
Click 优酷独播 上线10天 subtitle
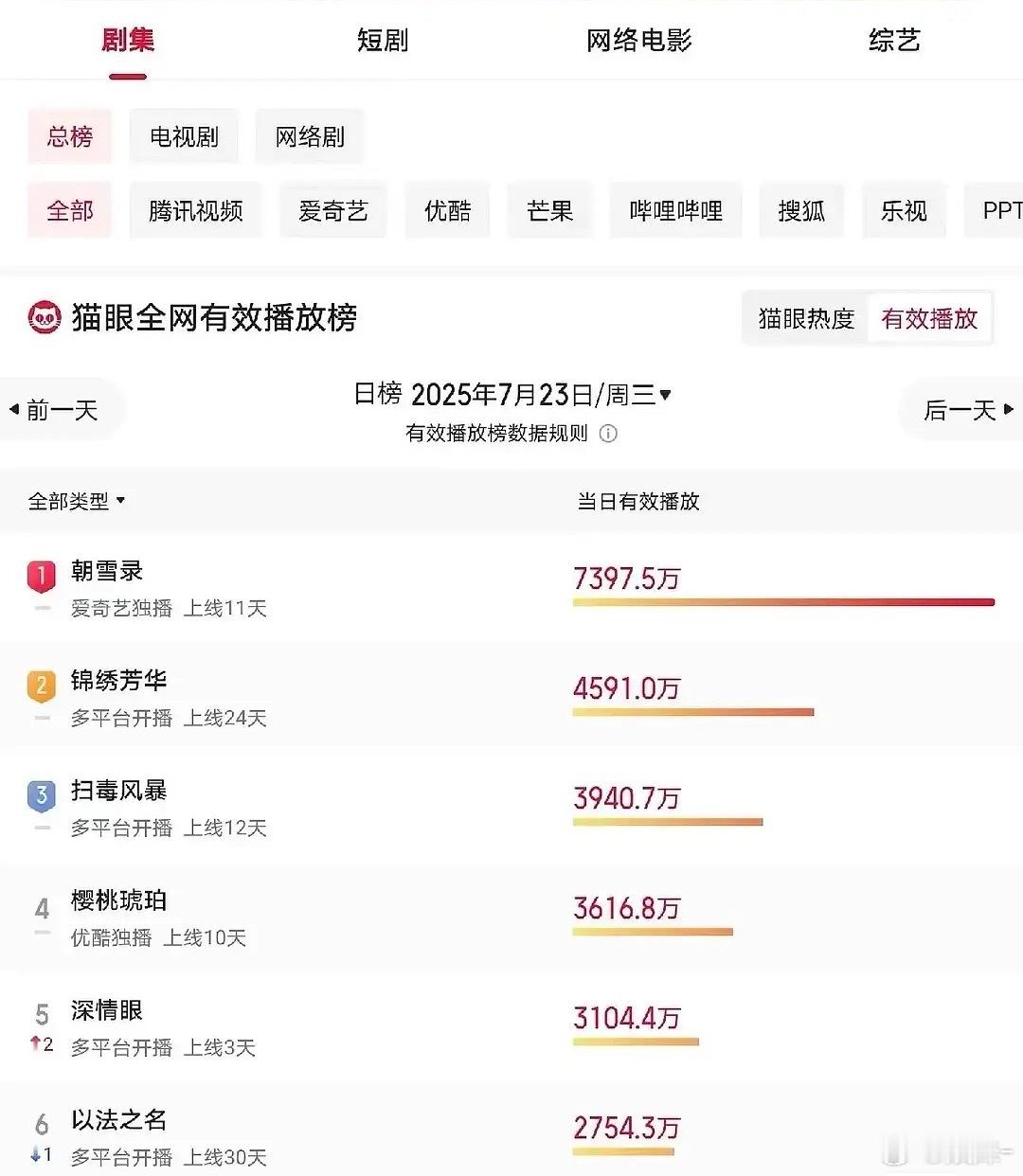[158, 937]
